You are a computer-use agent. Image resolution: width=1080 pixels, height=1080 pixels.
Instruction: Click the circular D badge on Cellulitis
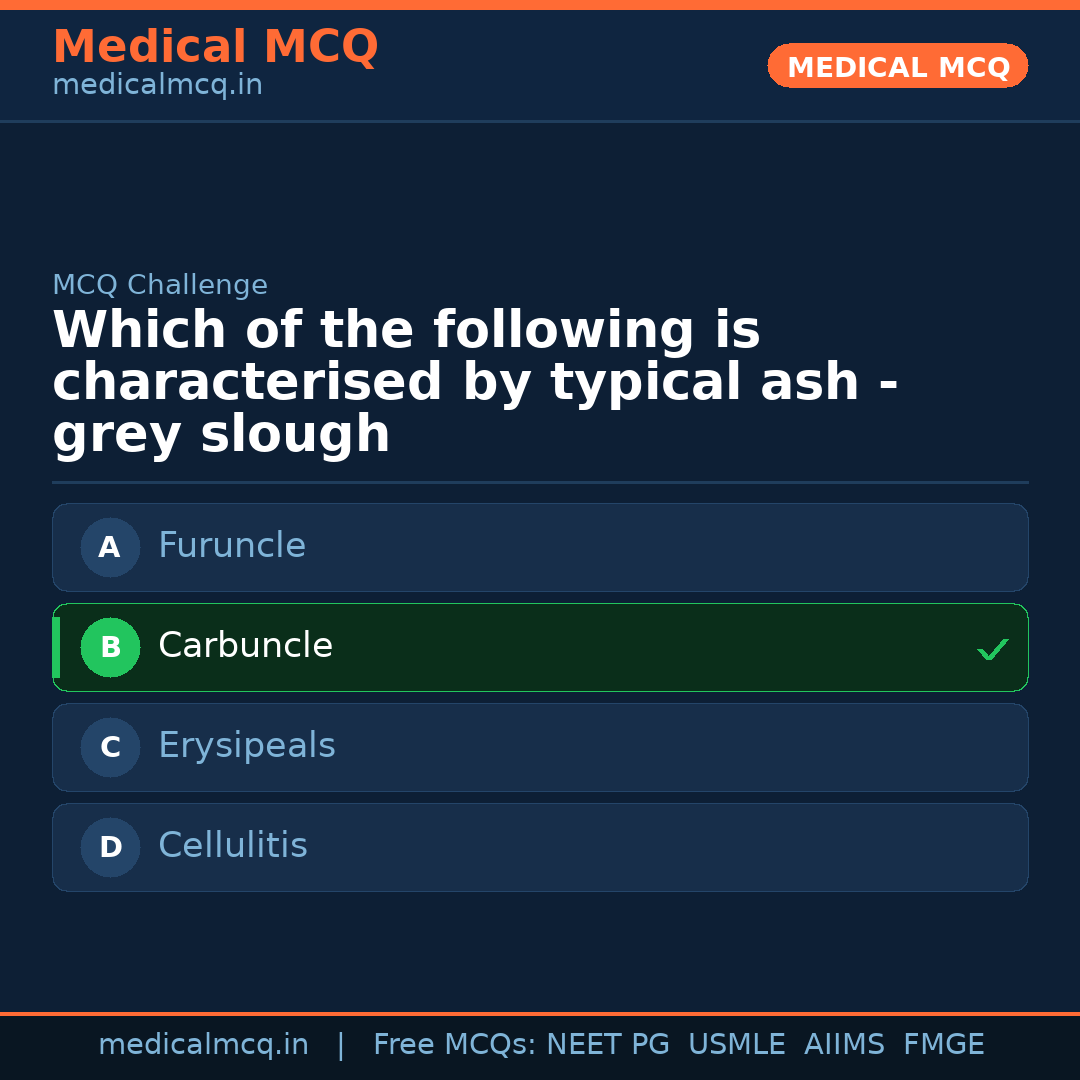[110, 847]
